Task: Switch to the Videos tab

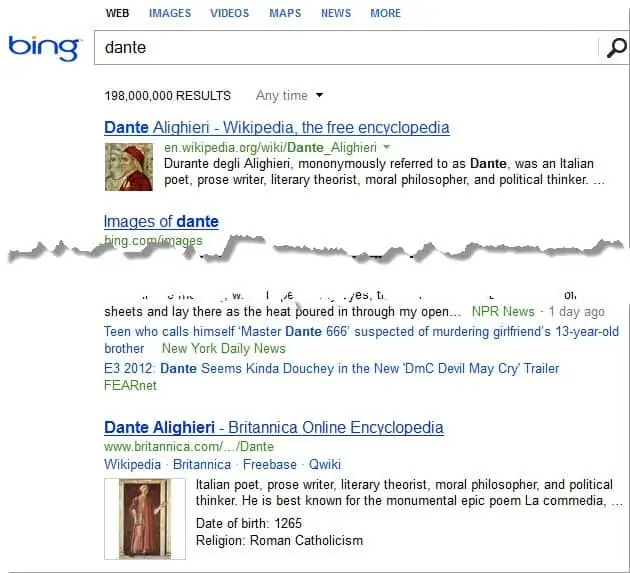Action: [229, 13]
